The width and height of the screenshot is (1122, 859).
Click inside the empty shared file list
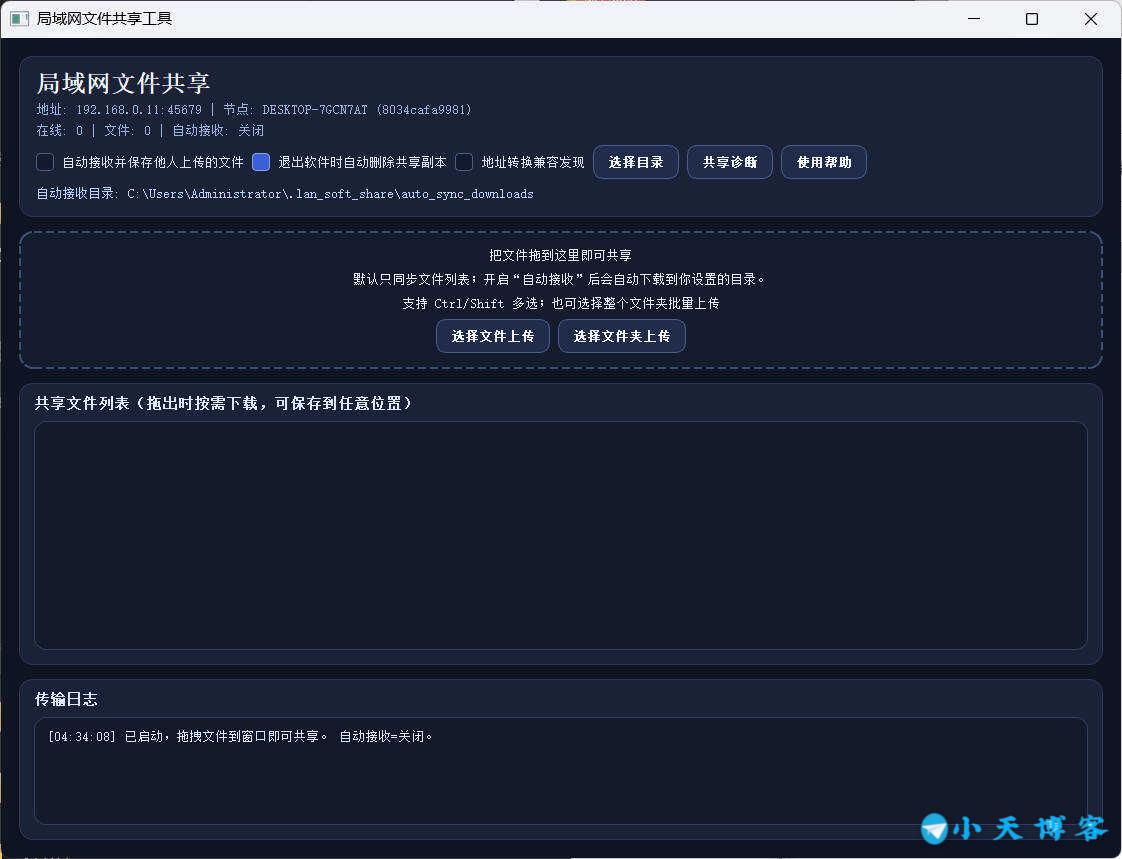pyautogui.click(x=560, y=535)
